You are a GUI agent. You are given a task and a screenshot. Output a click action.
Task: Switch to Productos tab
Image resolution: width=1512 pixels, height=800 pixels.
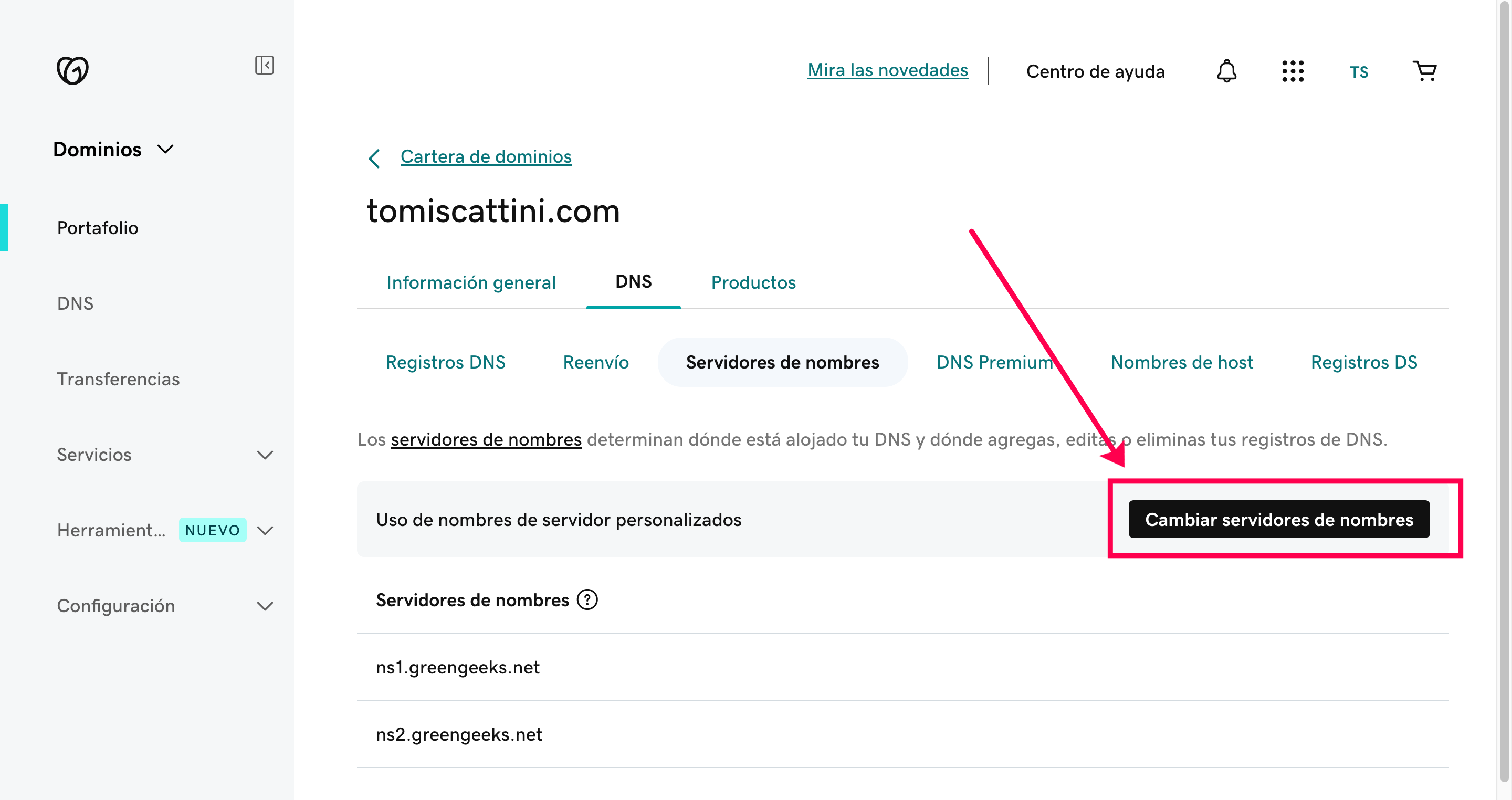pyautogui.click(x=753, y=282)
